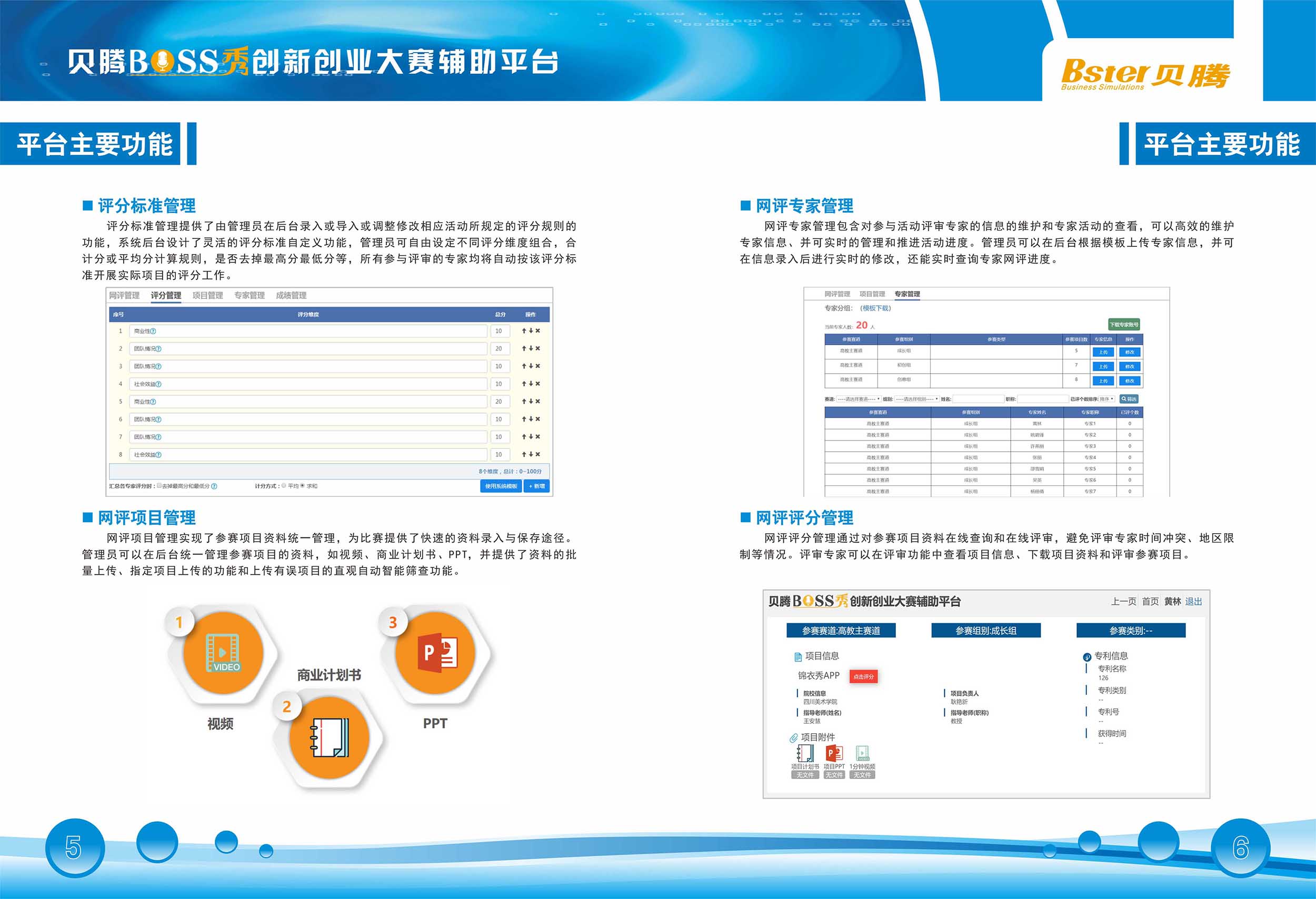
Task: Select the 求和 scoring method radio
Action: [x=302, y=486]
